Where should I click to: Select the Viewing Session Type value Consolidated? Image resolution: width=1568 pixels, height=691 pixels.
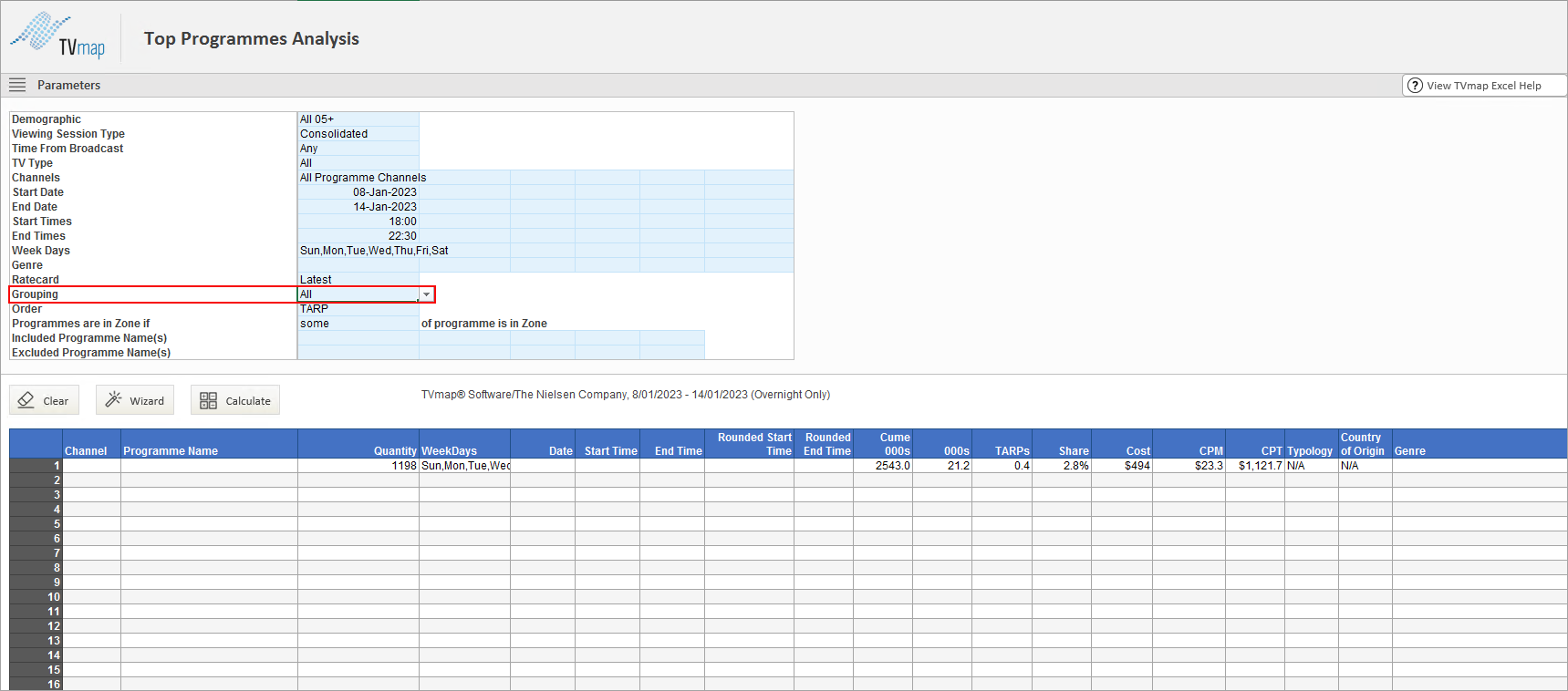coord(358,134)
